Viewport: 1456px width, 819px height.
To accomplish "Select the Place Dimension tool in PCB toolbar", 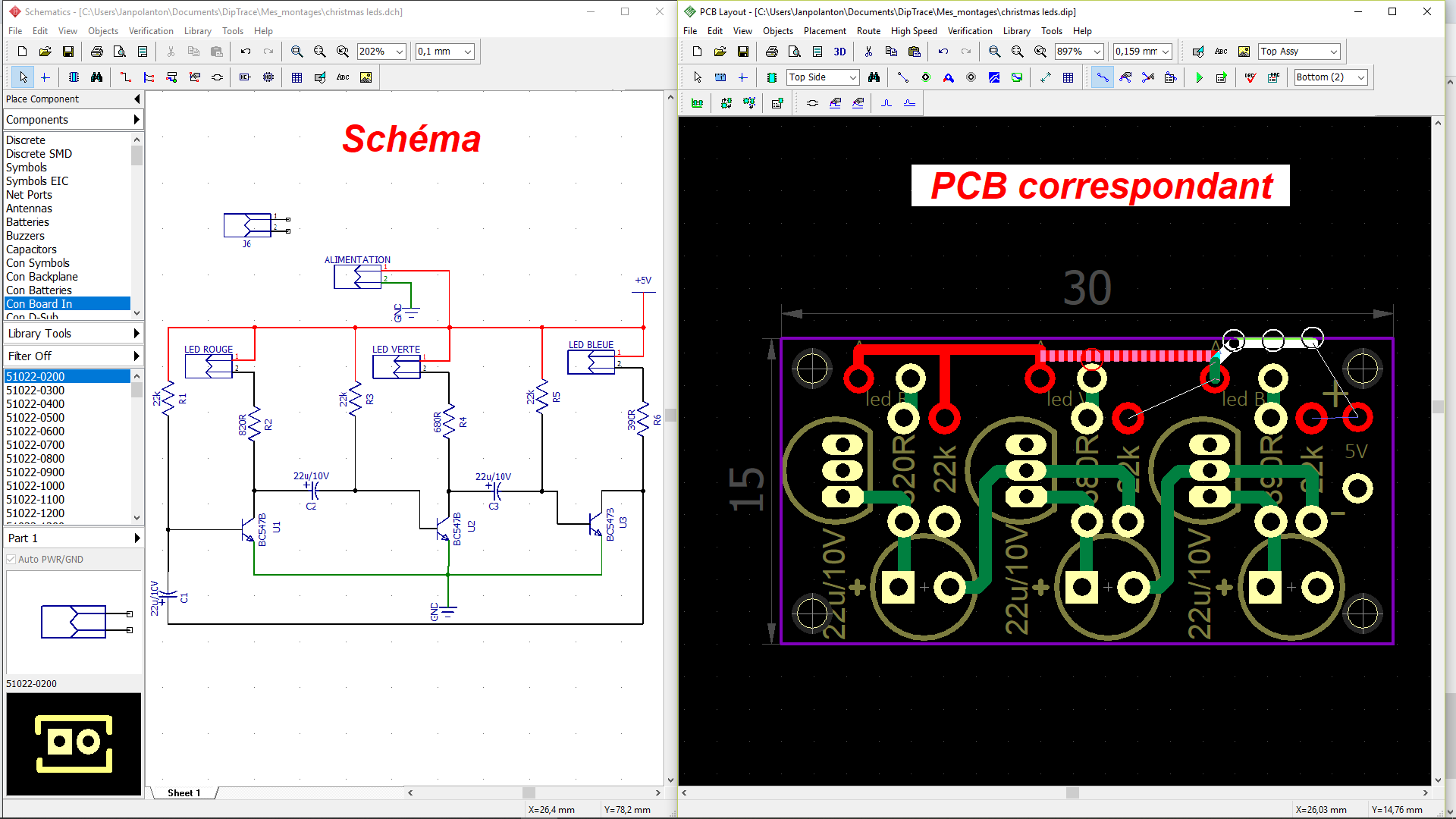I will pos(1045,77).
